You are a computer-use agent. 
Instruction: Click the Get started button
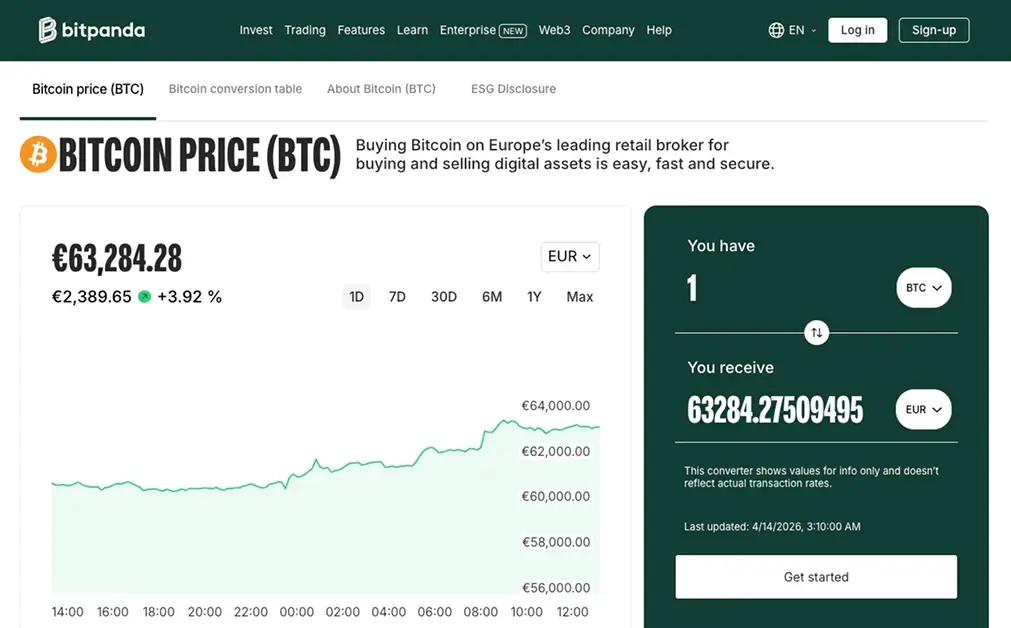(816, 576)
